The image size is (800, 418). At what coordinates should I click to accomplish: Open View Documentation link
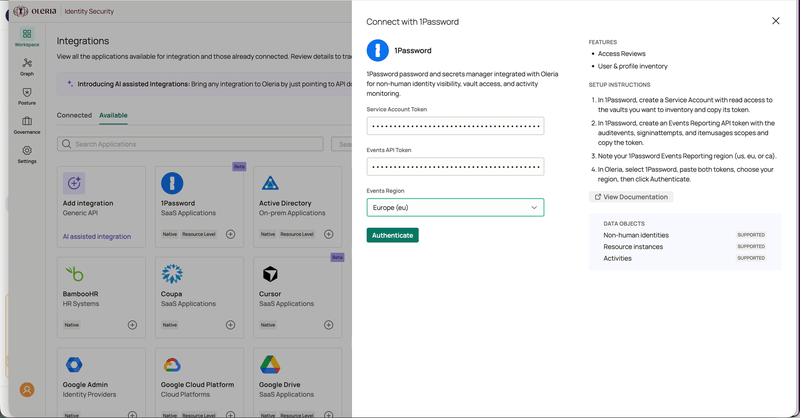coord(631,197)
